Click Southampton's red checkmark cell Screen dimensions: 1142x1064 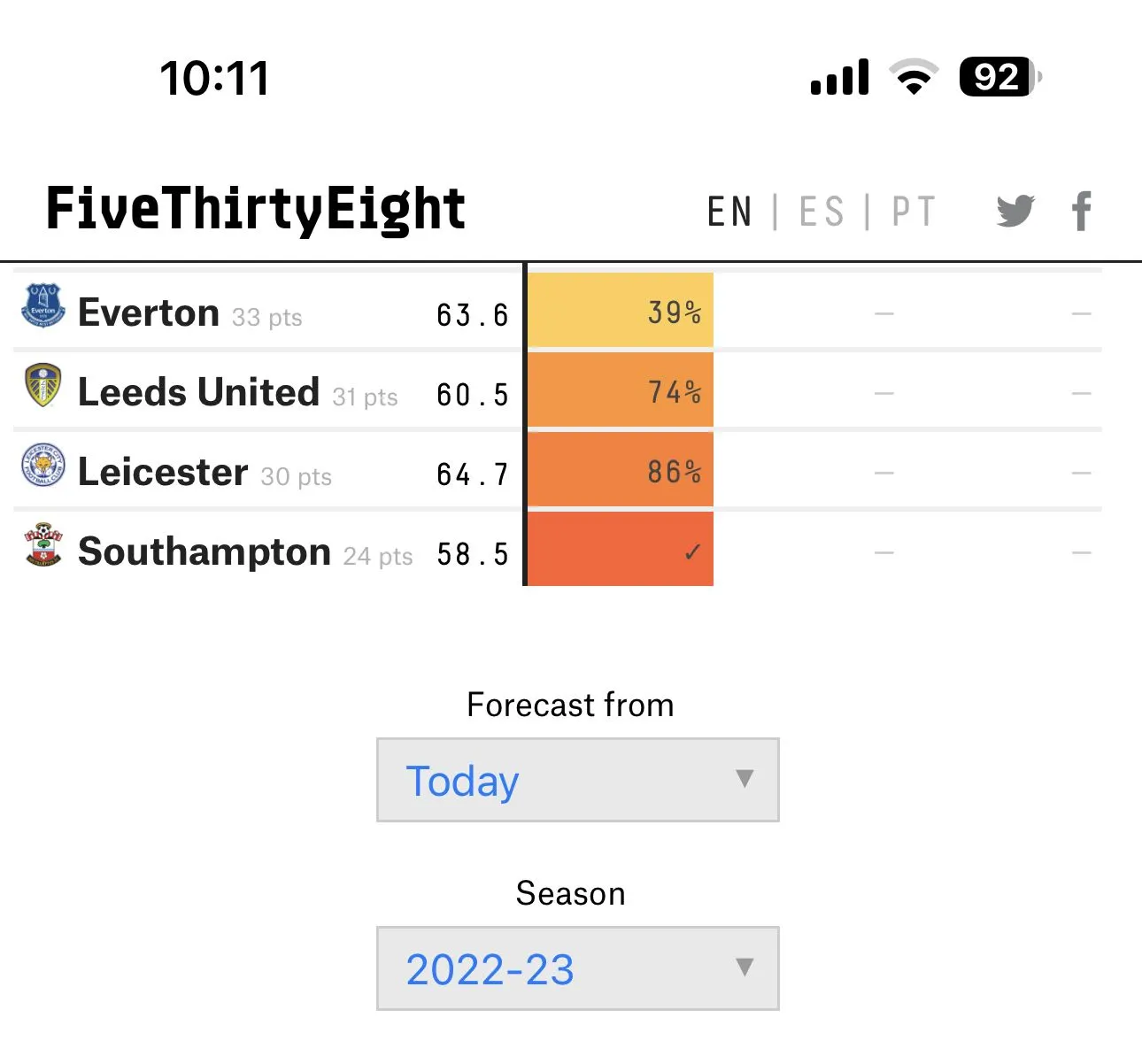(x=621, y=550)
